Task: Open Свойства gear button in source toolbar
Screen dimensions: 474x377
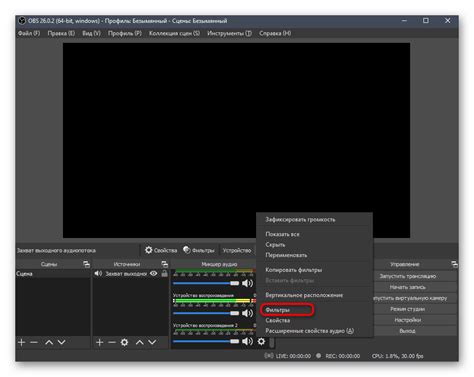Action: (161, 250)
